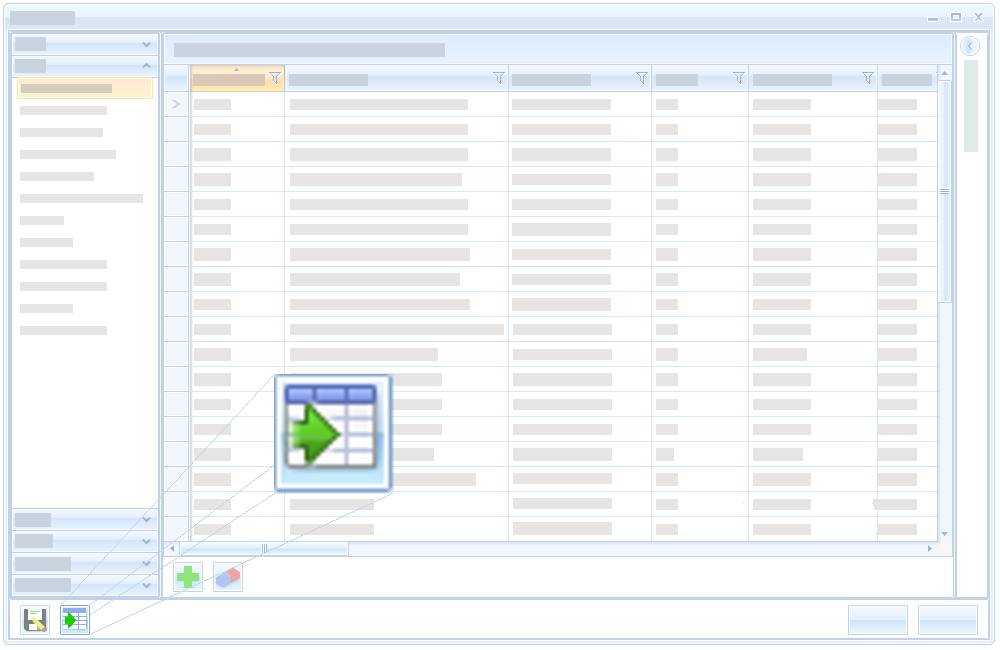The height and width of the screenshot is (650, 1000).
Task: Collapse the open group using its up chevron
Action: 147,66
